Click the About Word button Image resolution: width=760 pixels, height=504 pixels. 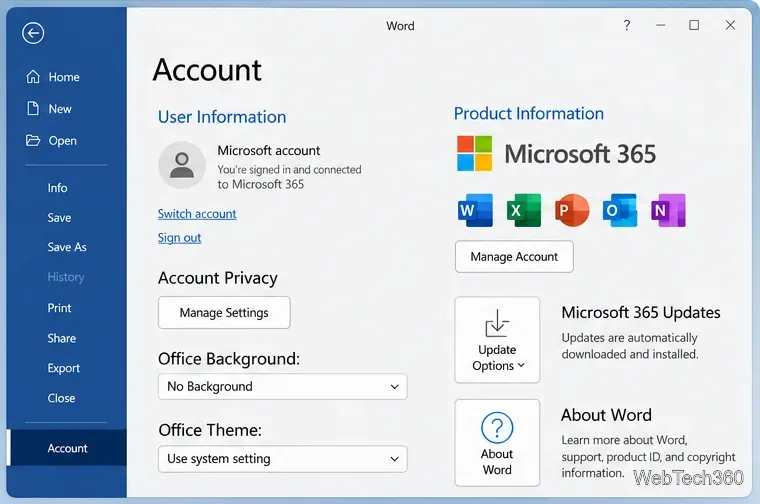[x=497, y=442]
